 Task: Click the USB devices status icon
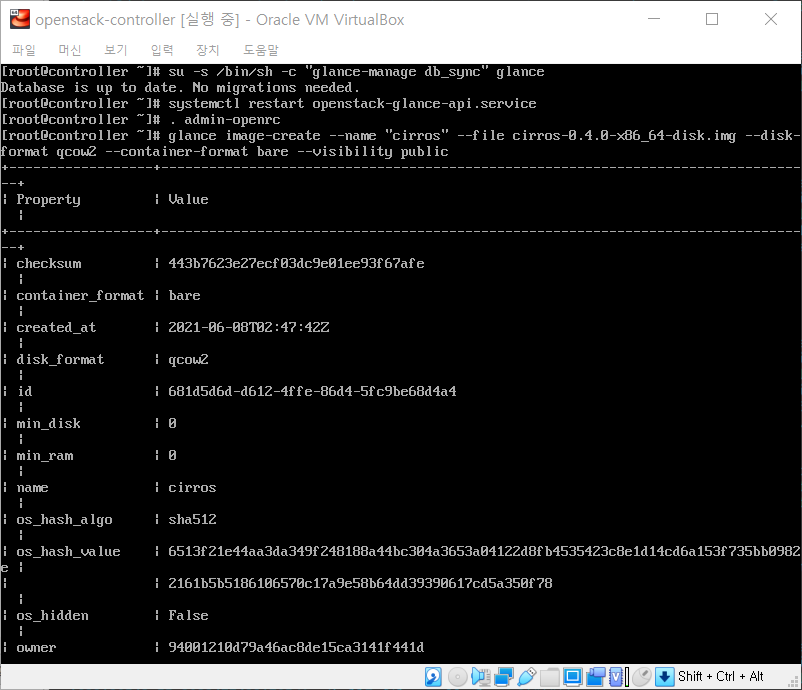(527, 677)
